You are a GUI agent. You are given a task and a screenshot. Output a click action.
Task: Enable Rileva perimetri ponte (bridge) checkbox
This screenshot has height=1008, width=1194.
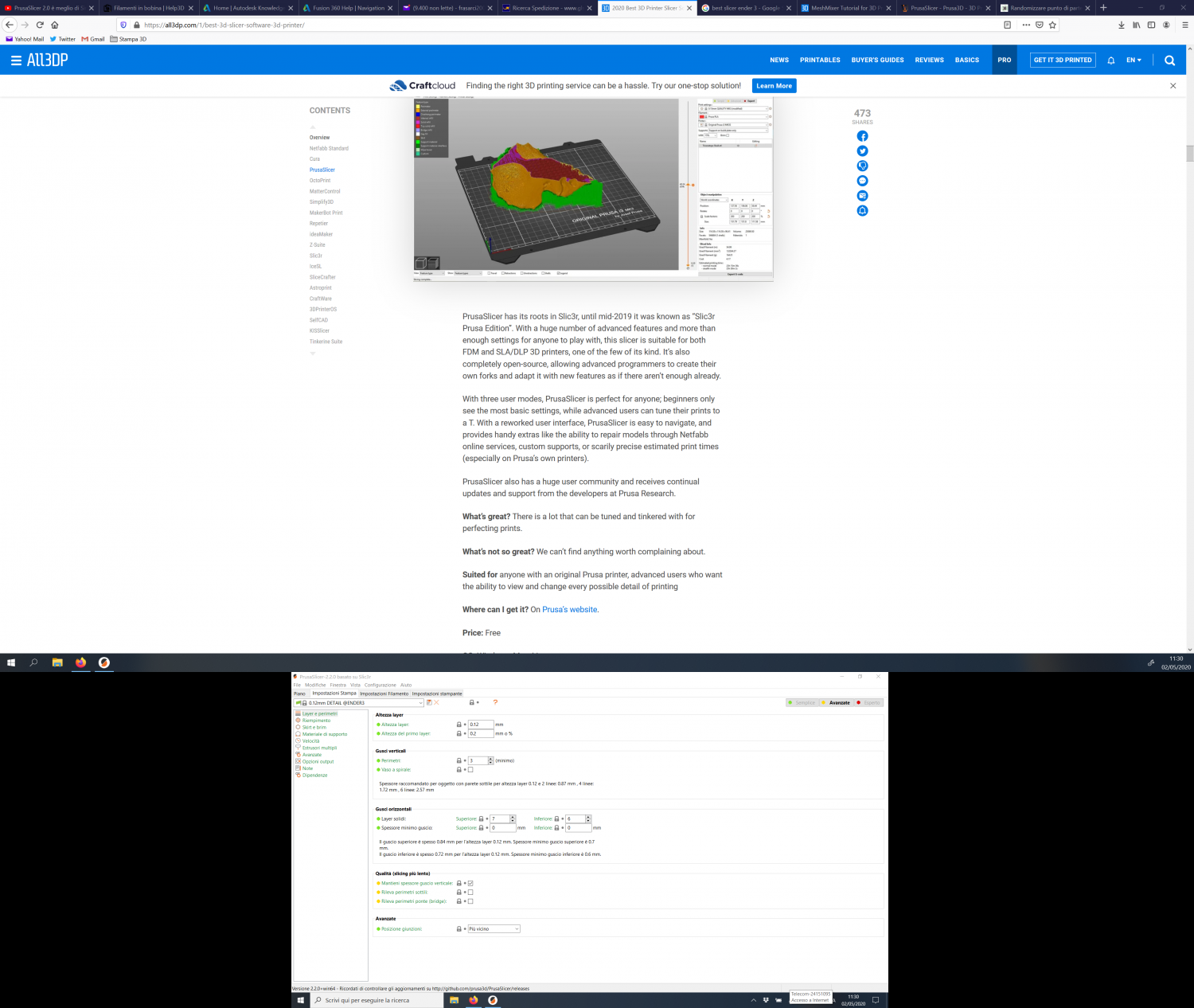tap(470, 901)
